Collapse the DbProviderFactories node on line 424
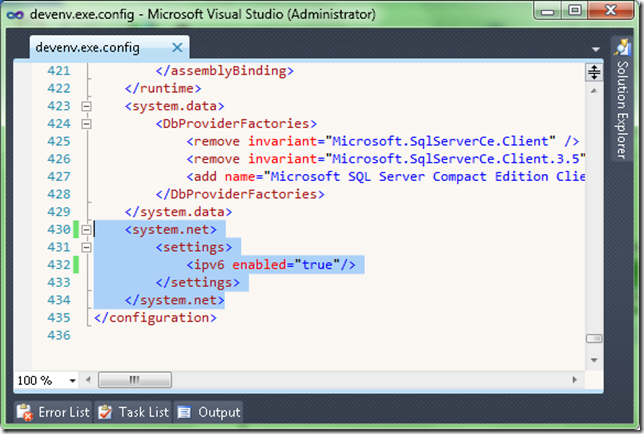 click(x=86, y=124)
